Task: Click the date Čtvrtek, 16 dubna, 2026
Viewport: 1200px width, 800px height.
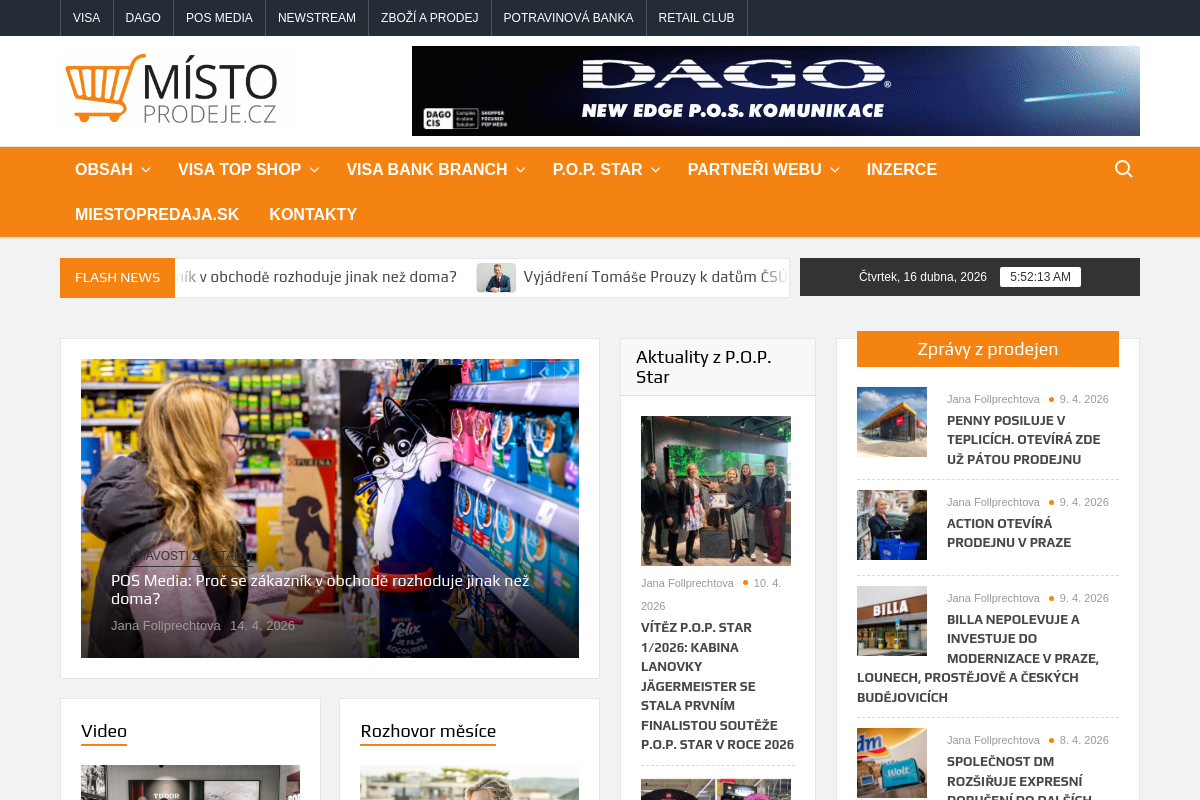Action: 923,277
